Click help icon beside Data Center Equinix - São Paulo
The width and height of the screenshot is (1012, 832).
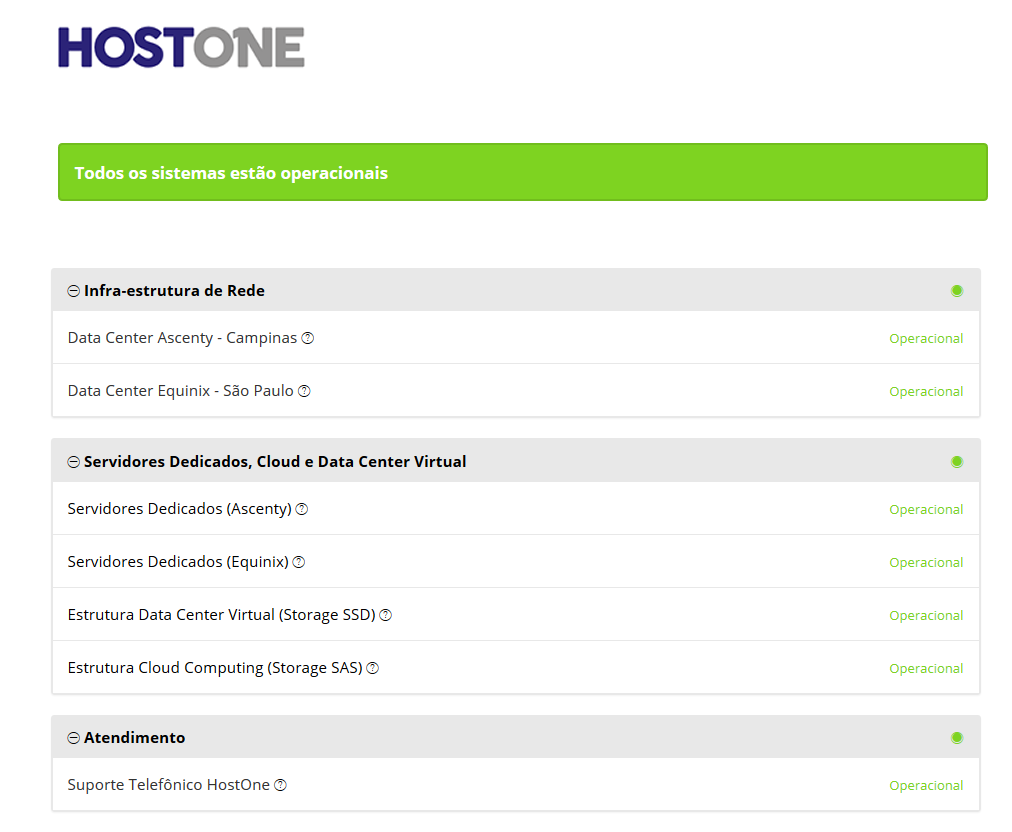tap(305, 391)
